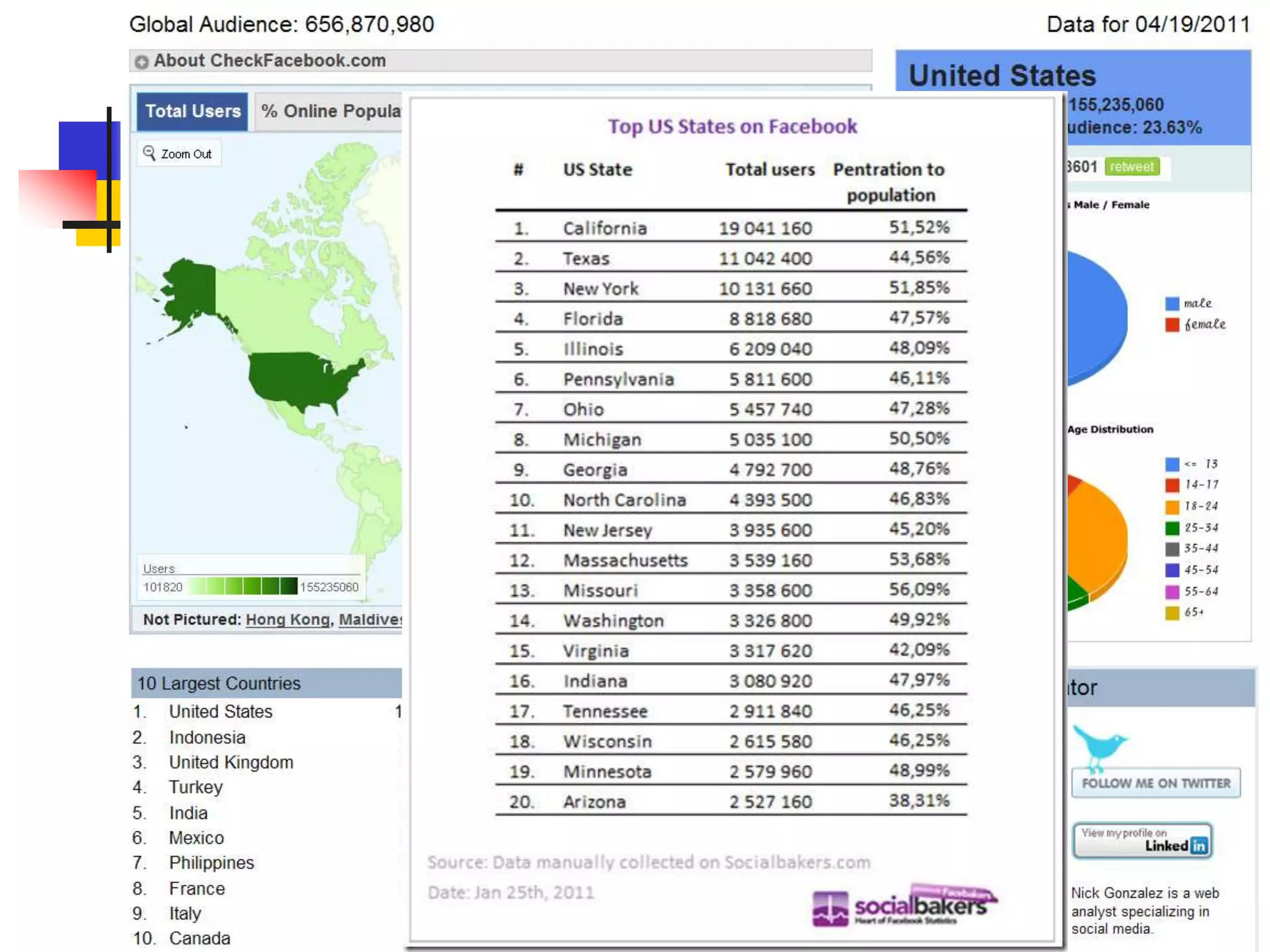
Task: Click the 25-34 green legend marker
Action: click(x=1171, y=528)
